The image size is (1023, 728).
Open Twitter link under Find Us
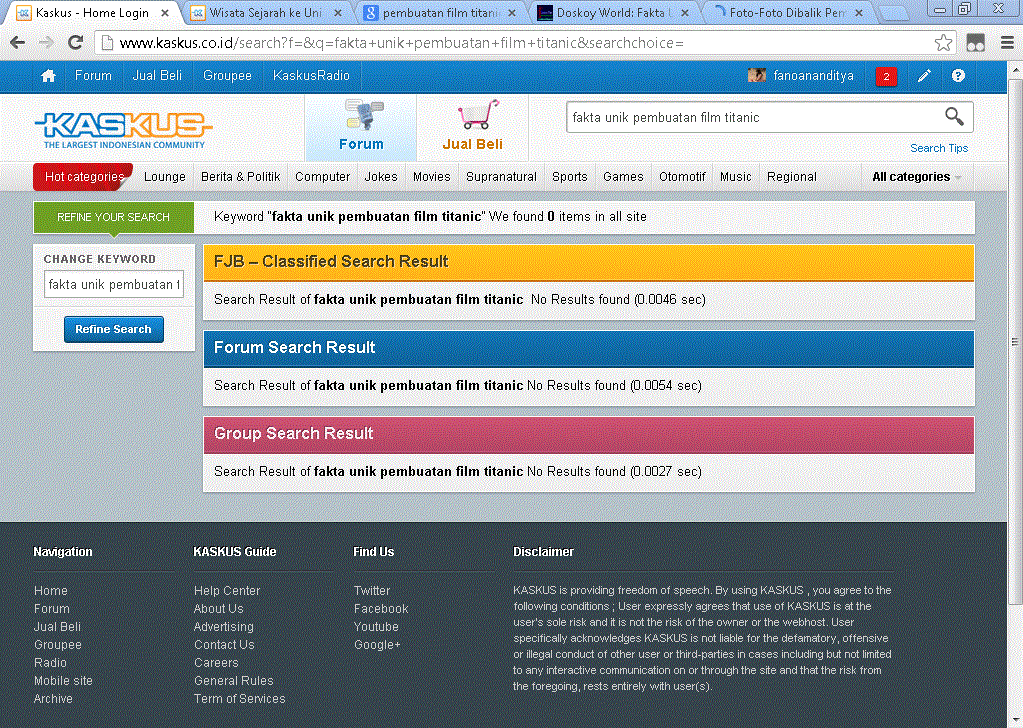coord(372,590)
